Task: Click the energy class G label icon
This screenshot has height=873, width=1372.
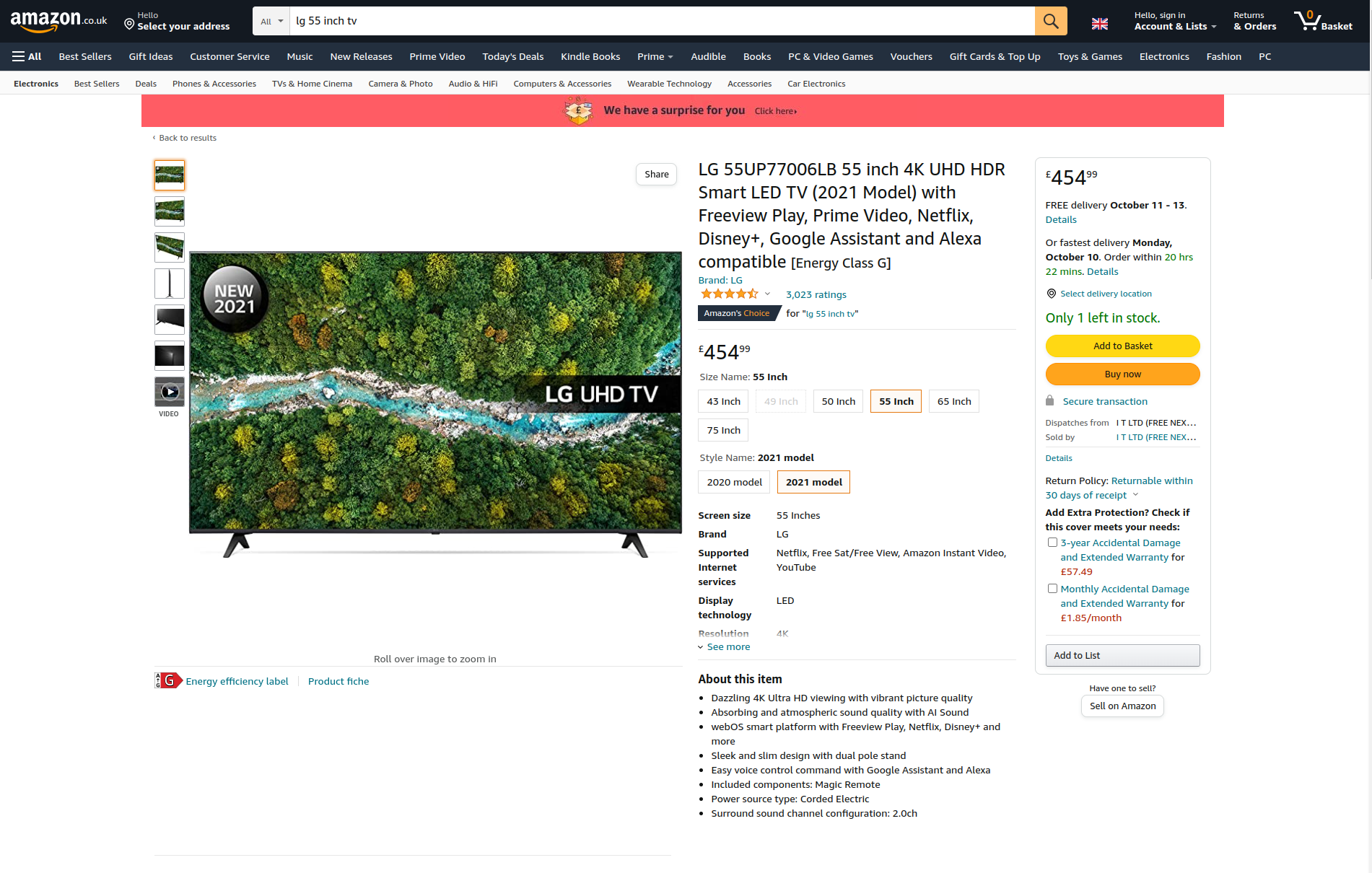Action: point(169,680)
